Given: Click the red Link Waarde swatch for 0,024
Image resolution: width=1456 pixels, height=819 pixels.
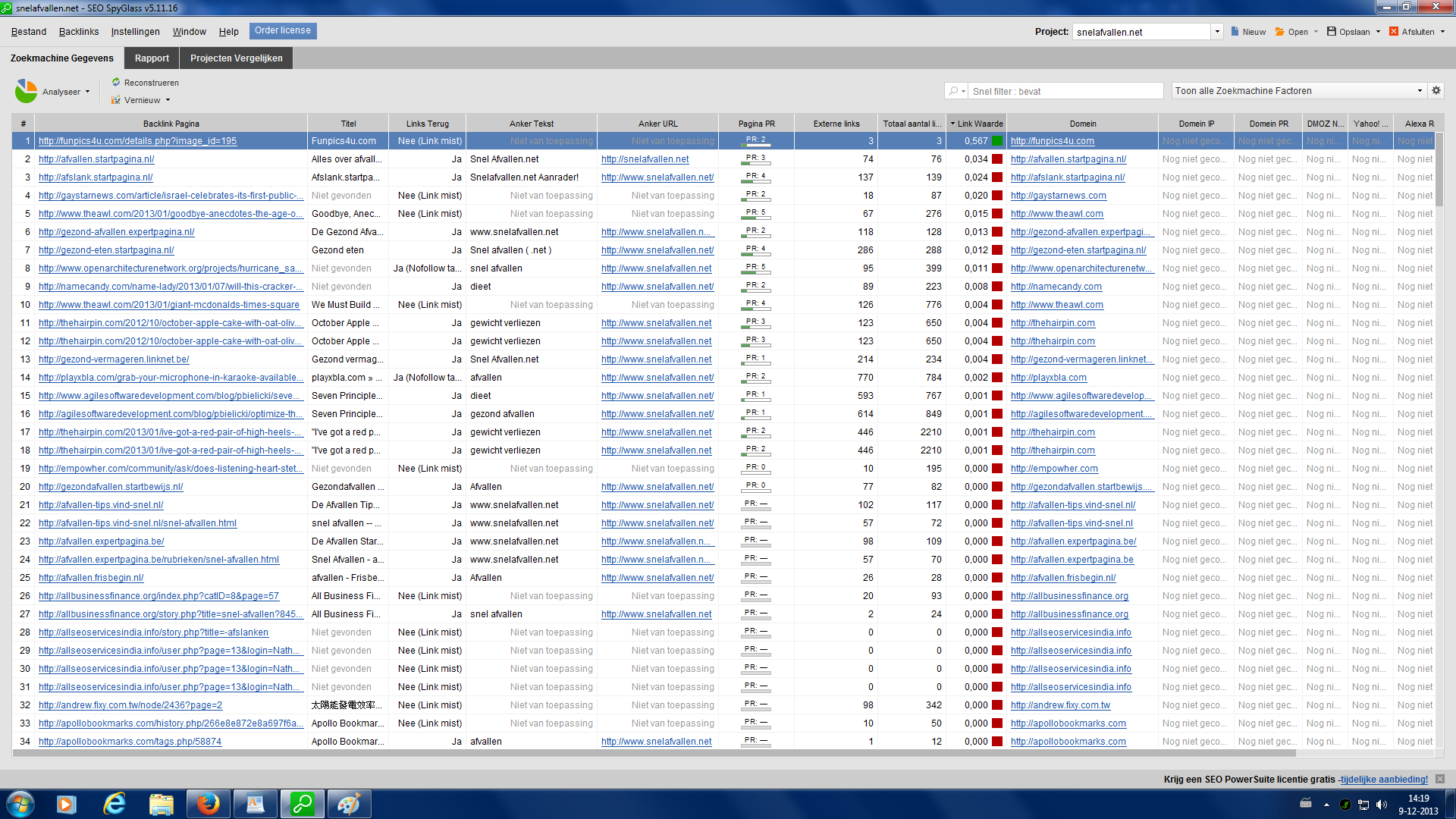Looking at the screenshot, I should click(997, 177).
